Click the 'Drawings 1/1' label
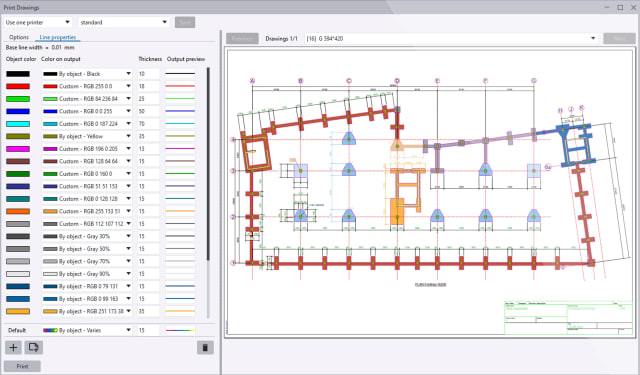 pos(281,38)
